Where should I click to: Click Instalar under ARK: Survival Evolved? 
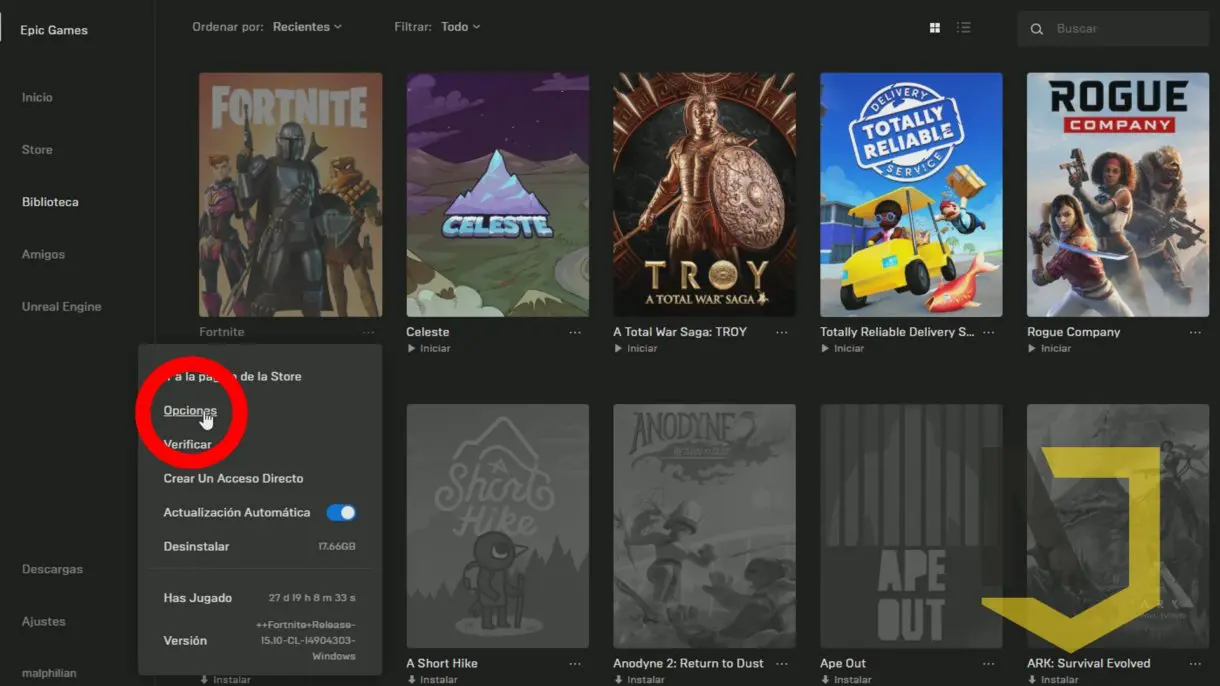coord(1059,680)
